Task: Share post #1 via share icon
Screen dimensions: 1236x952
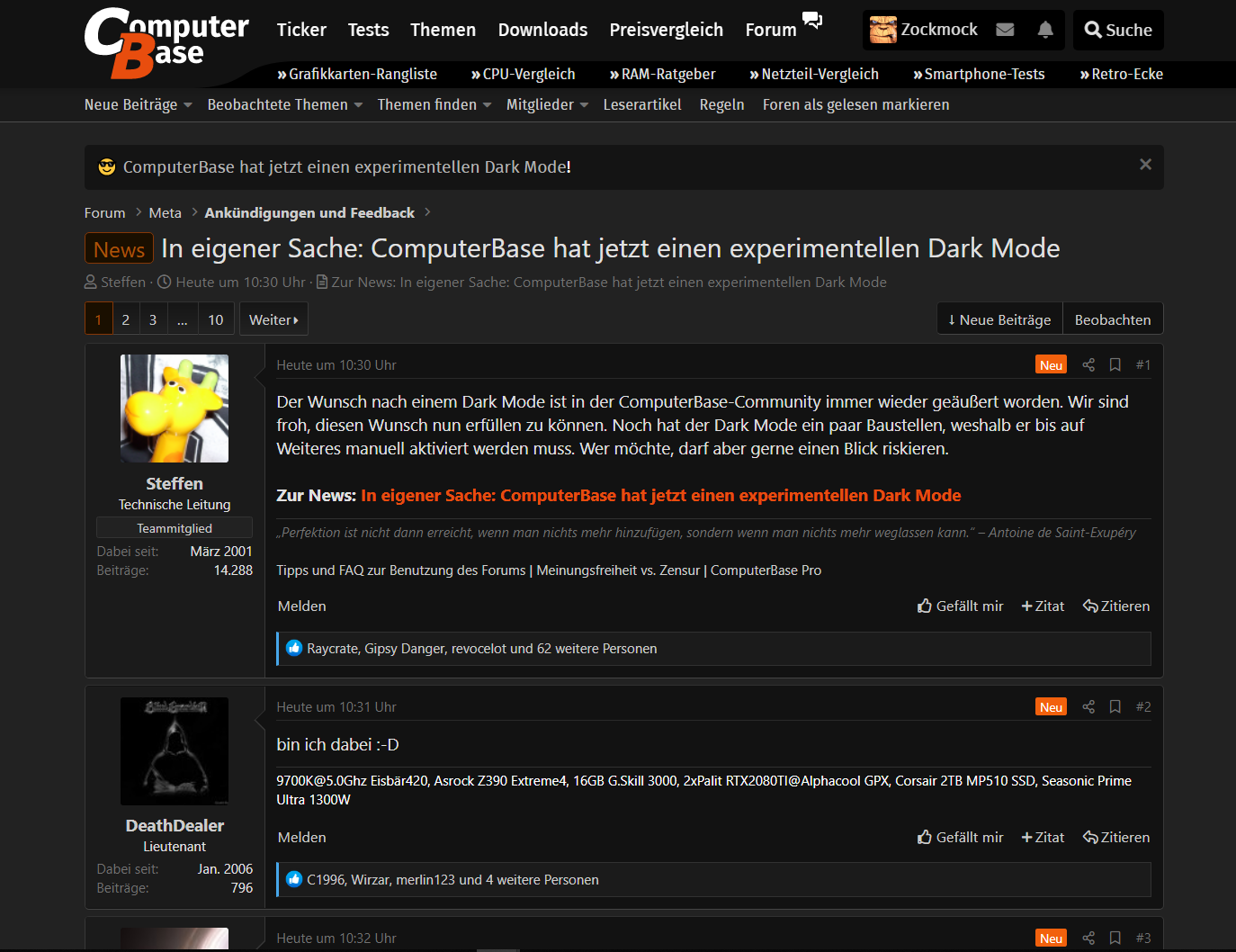Action: [1088, 364]
